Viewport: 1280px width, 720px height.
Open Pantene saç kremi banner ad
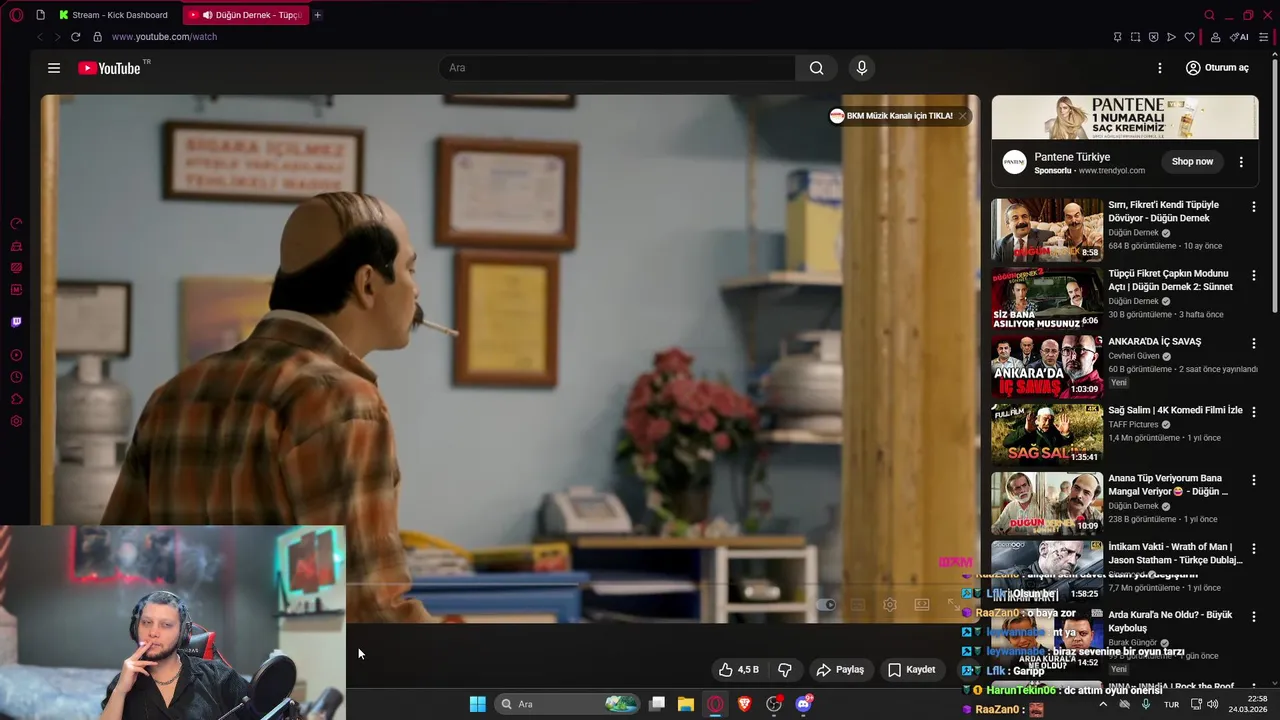[x=1125, y=117]
